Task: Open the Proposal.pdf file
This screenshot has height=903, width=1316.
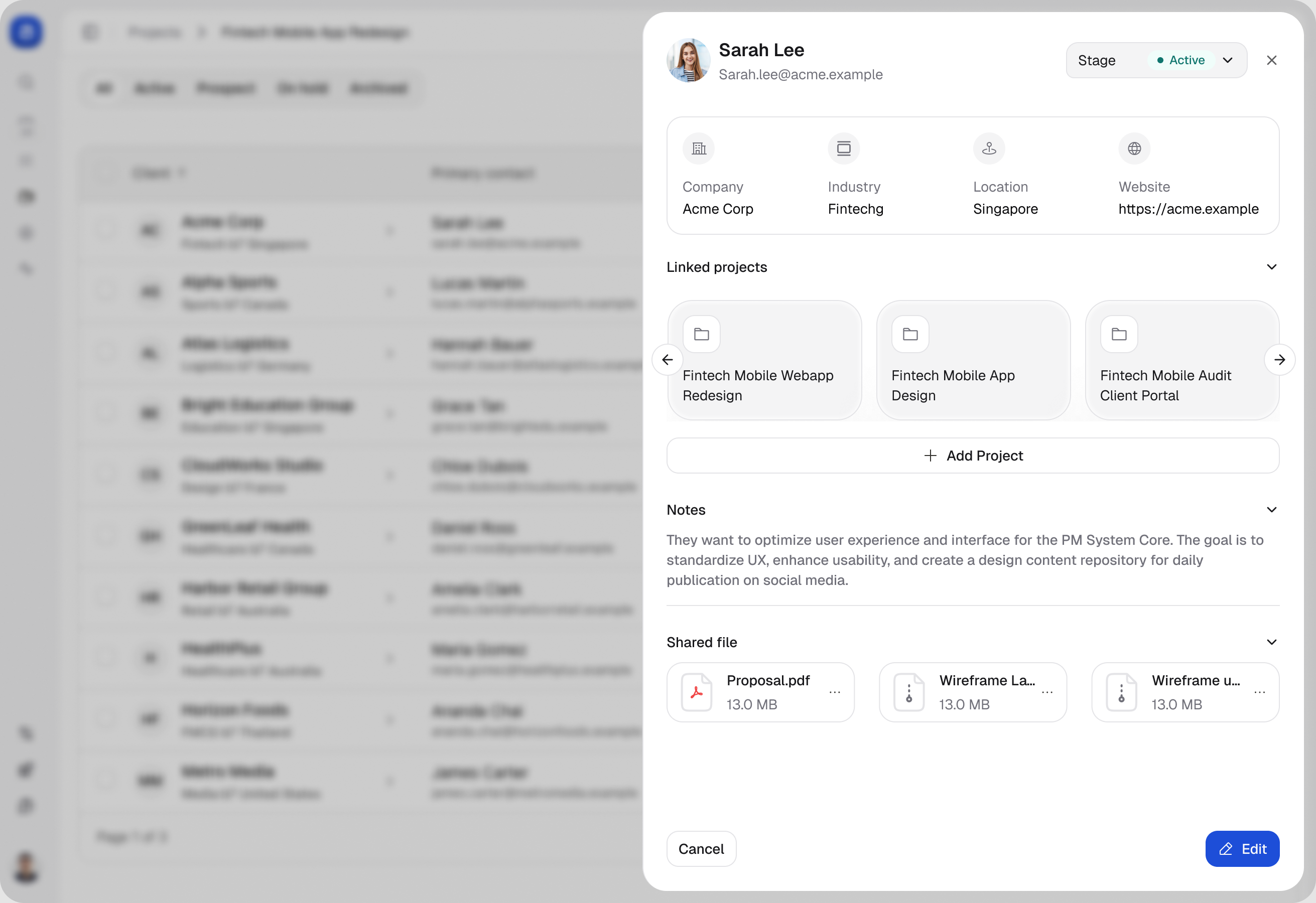Action: pyautogui.click(x=760, y=692)
